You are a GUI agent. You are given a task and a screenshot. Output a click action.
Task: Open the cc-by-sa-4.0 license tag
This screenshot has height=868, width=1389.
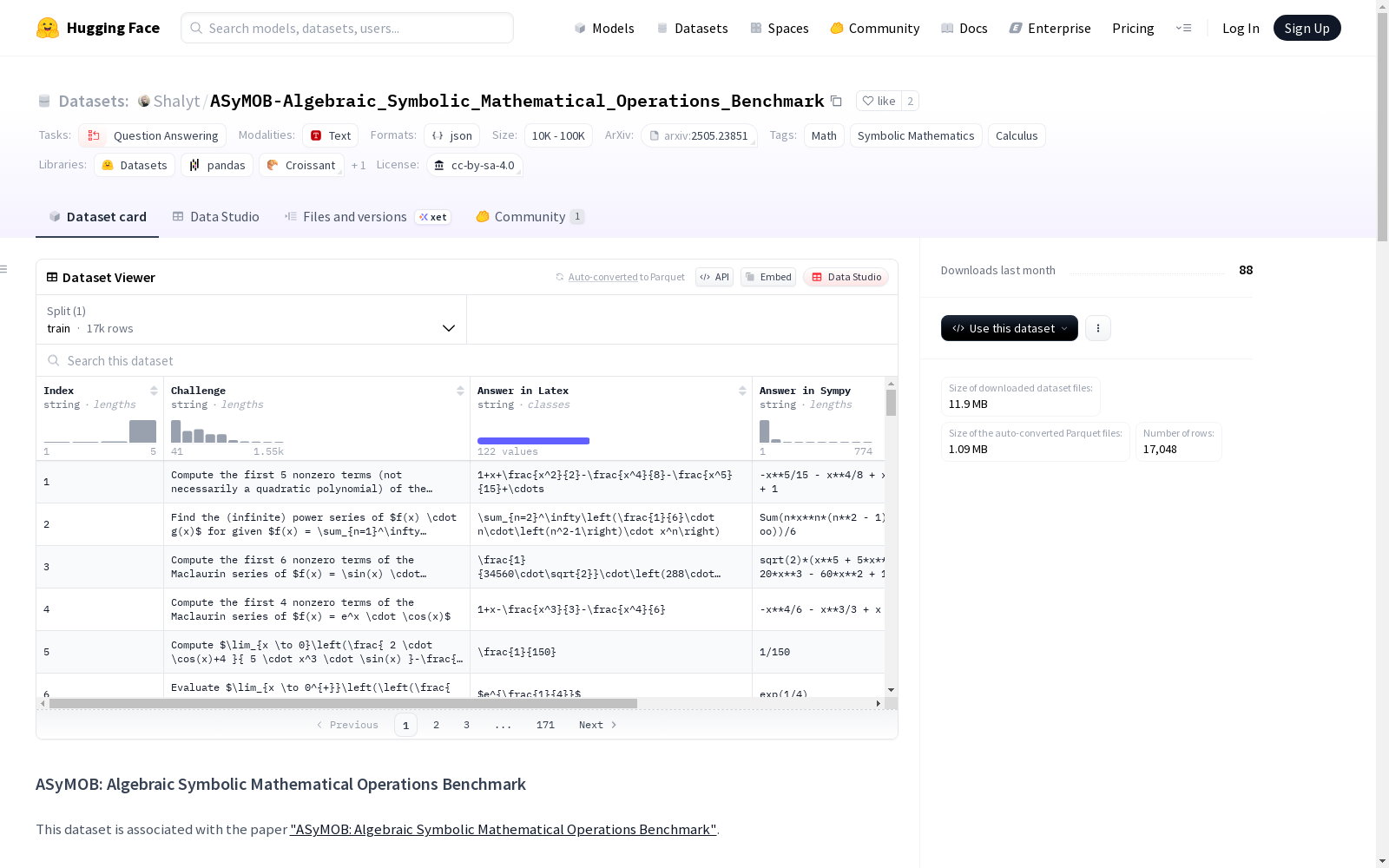click(x=475, y=165)
